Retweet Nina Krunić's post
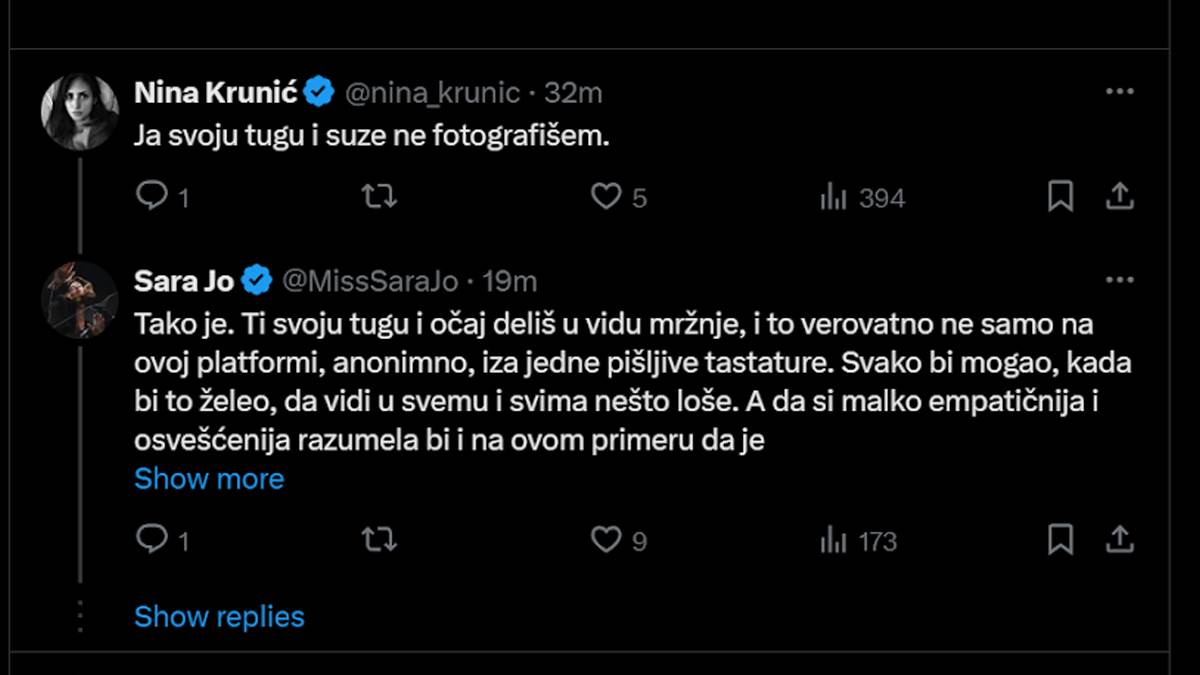 379,197
